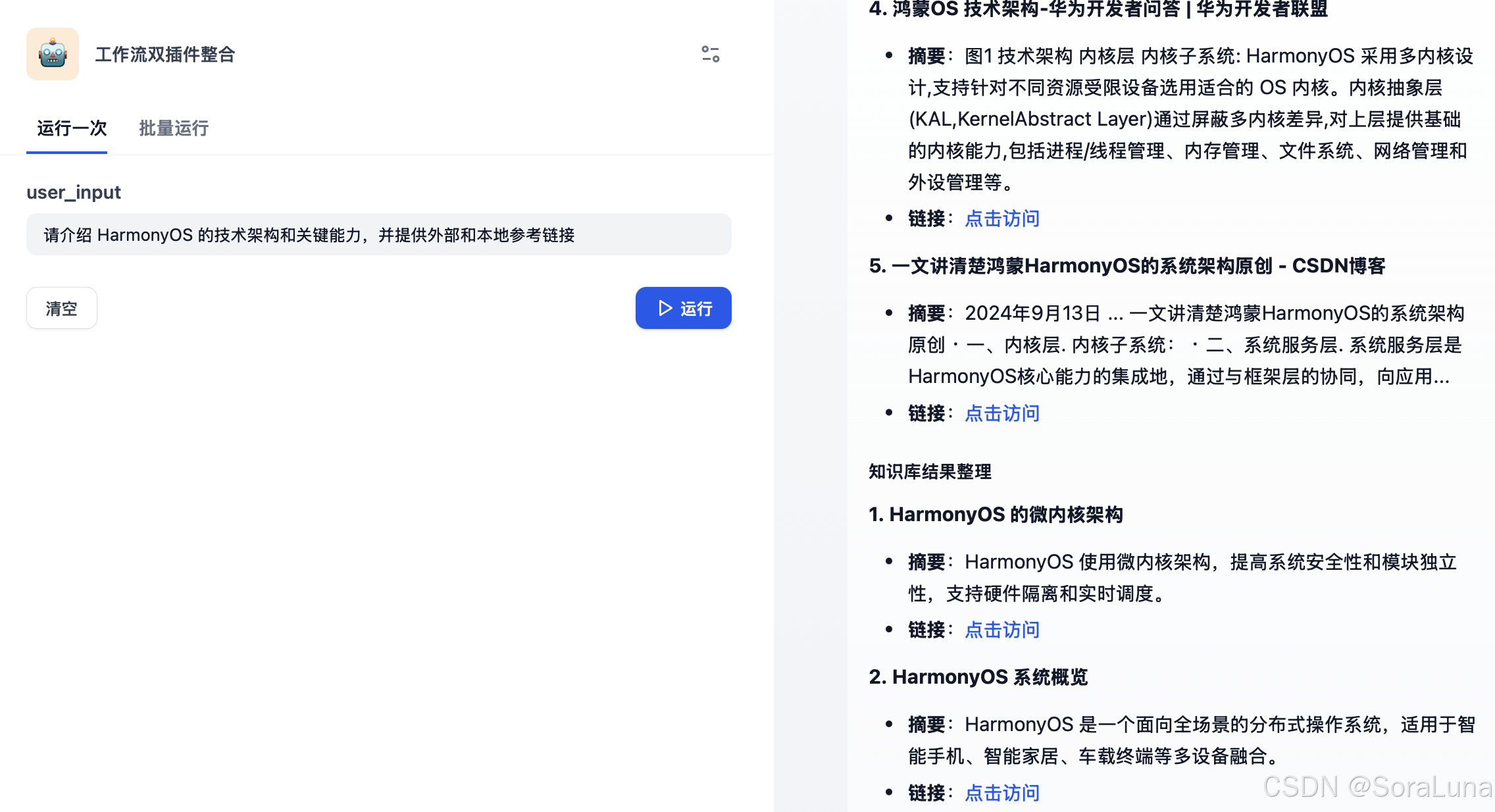Switch to the 运行一次 tab
1495x812 pixels.
[72, 128]
